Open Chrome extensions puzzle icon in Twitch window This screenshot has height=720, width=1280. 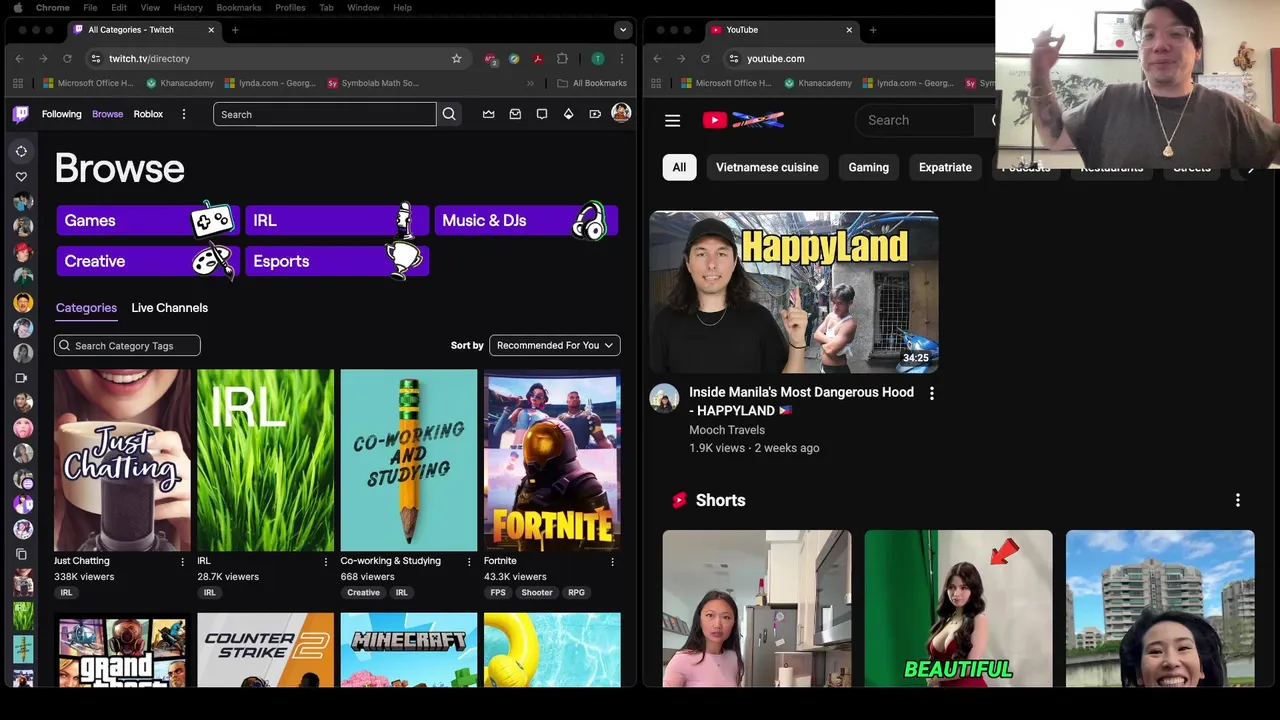(x=562, y=59)
